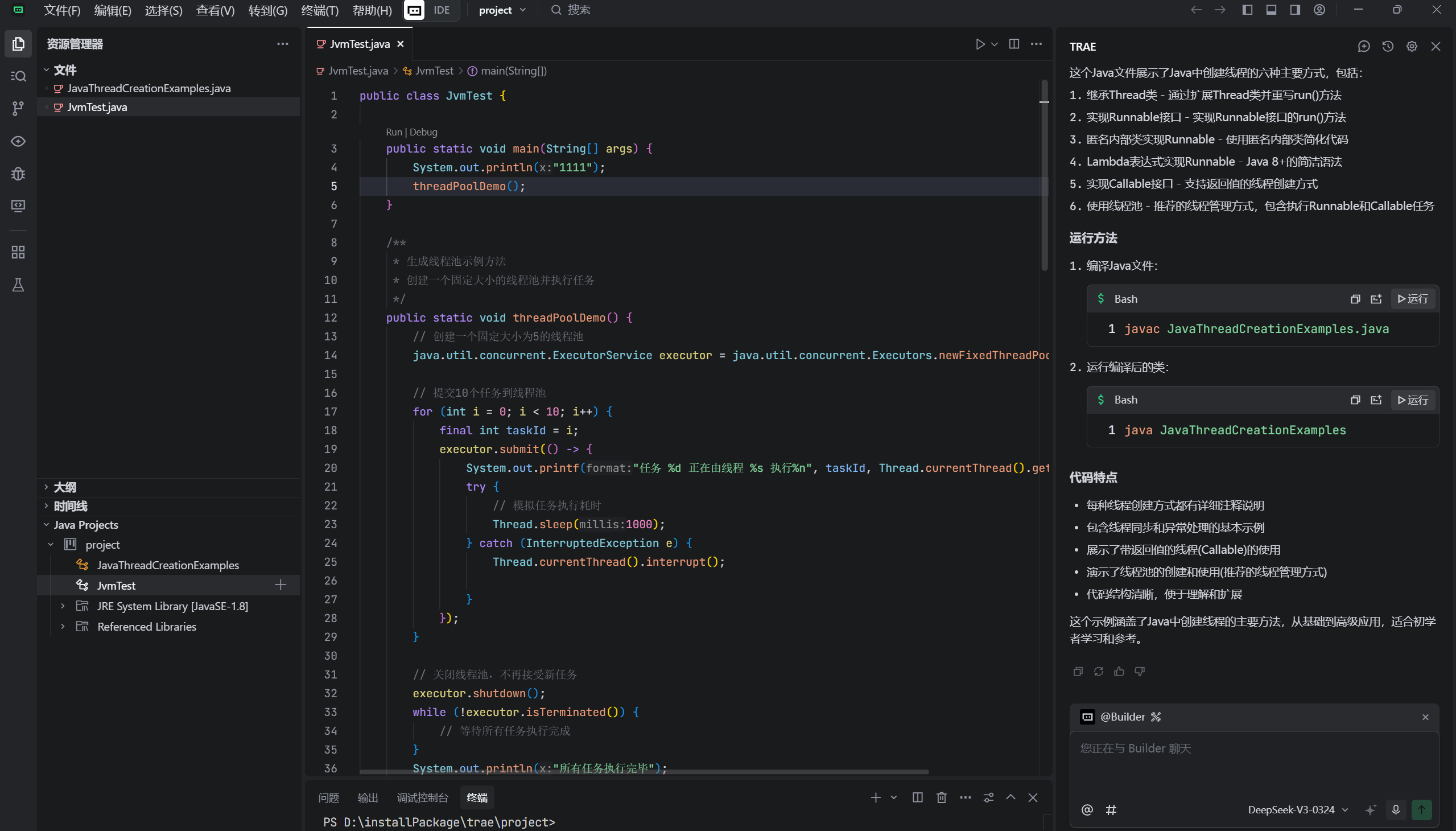
Task: Toggle the secondary sidebar layout button
Action: 1295,10
